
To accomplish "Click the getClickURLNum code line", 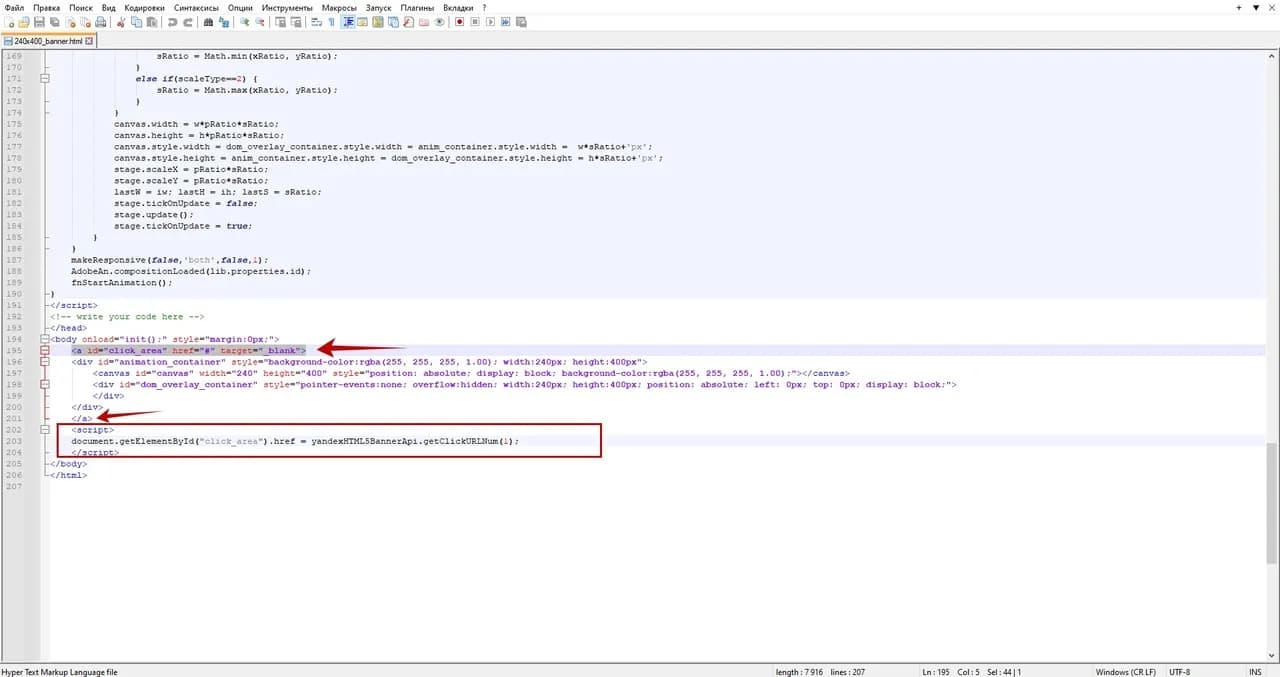I will tap(296, 441).
